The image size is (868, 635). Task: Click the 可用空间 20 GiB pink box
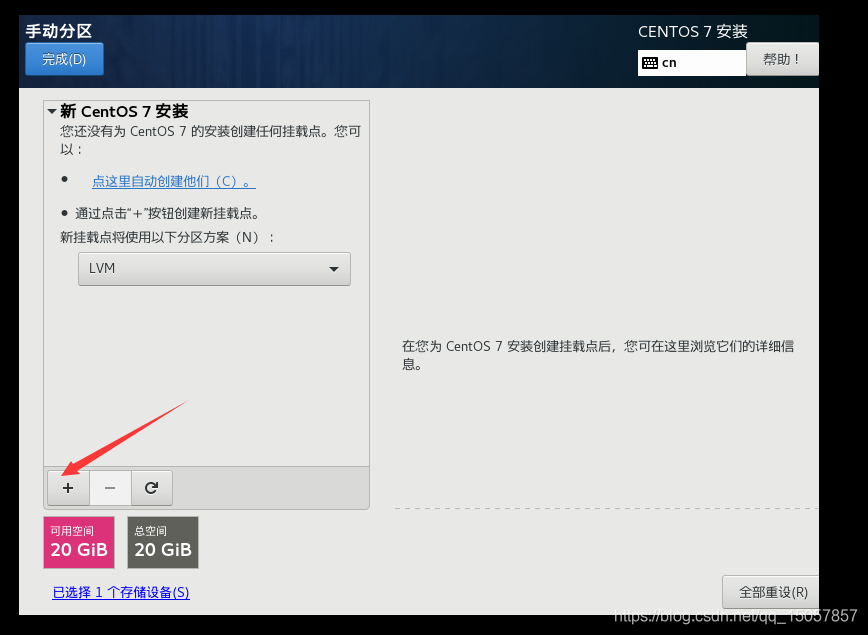tap(79, 543)
